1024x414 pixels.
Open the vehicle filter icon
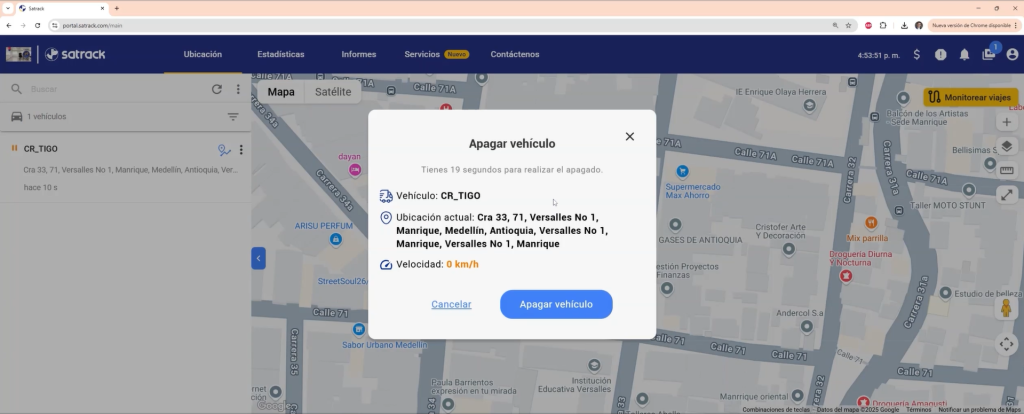click(x=232, y=116)
